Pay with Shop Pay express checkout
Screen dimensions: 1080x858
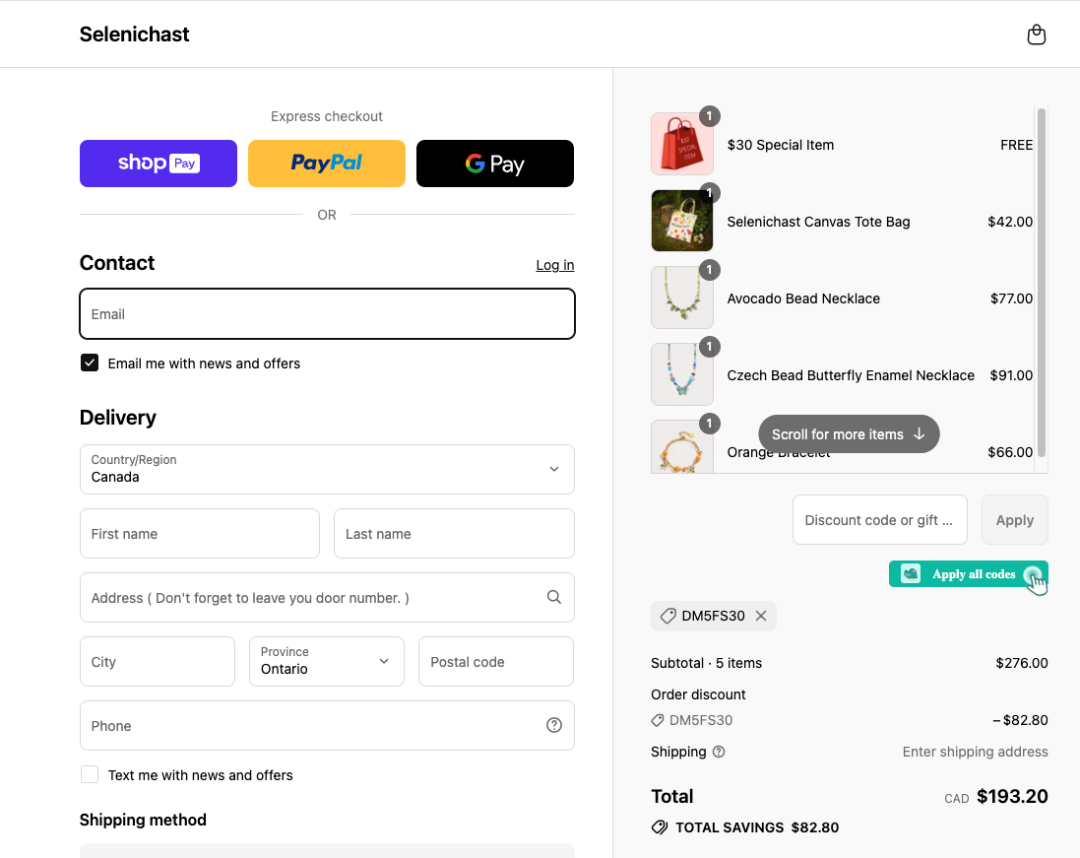pyautogui.click(x=158, y=163)
